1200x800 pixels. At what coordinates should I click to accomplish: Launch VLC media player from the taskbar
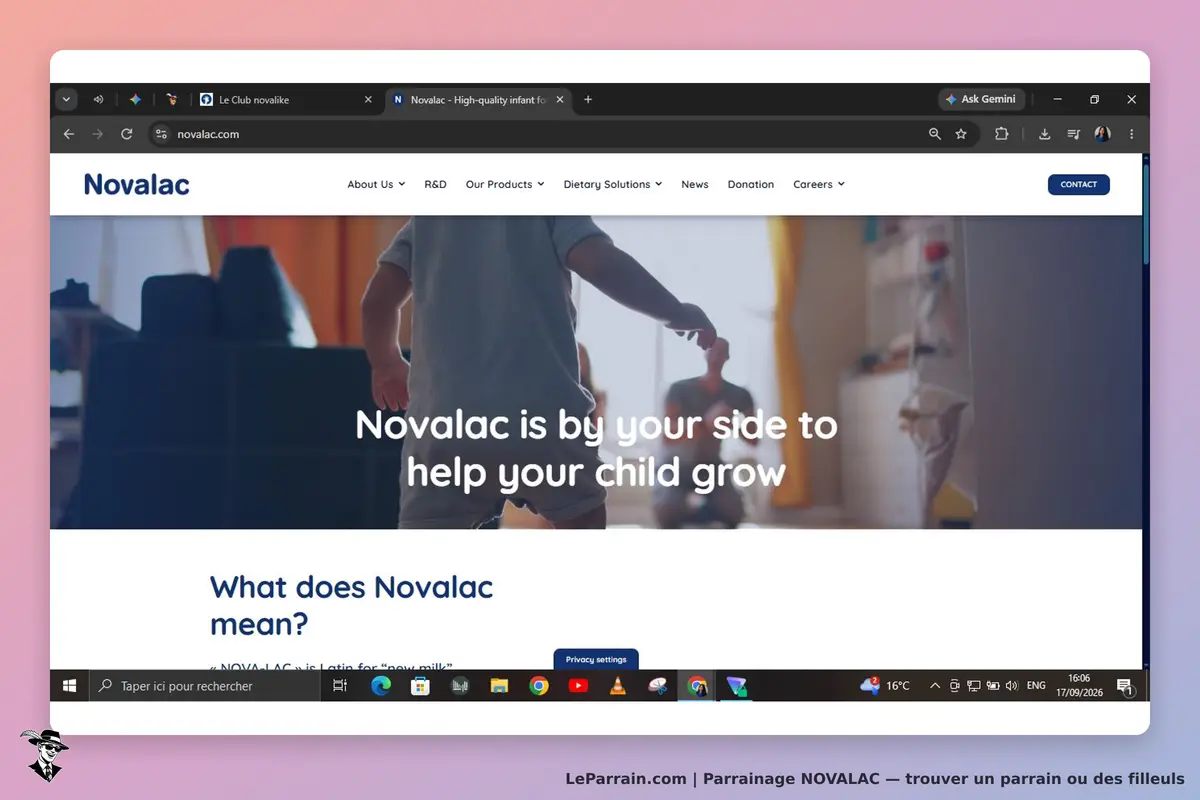click(x=618, y=686)
